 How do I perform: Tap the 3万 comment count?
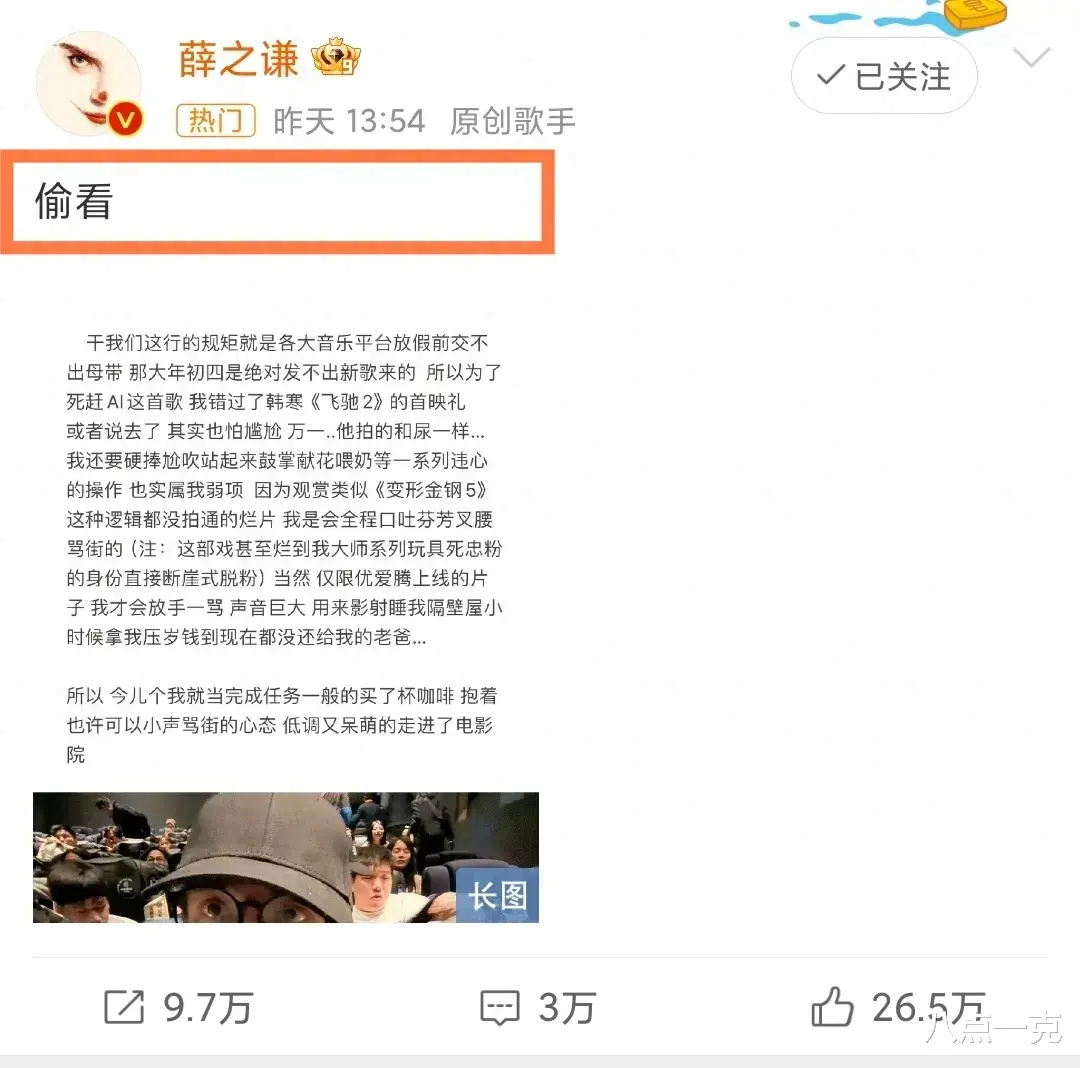(567, 1008)
